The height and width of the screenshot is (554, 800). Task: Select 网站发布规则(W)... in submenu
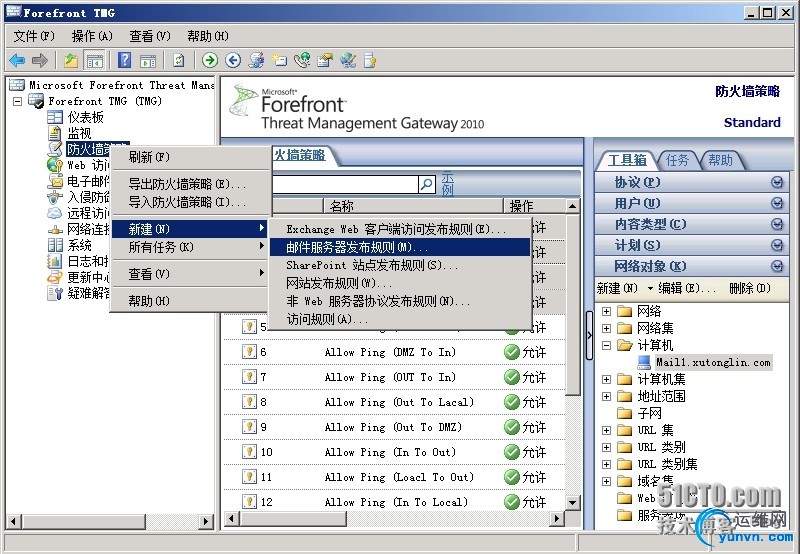[400, 283]
